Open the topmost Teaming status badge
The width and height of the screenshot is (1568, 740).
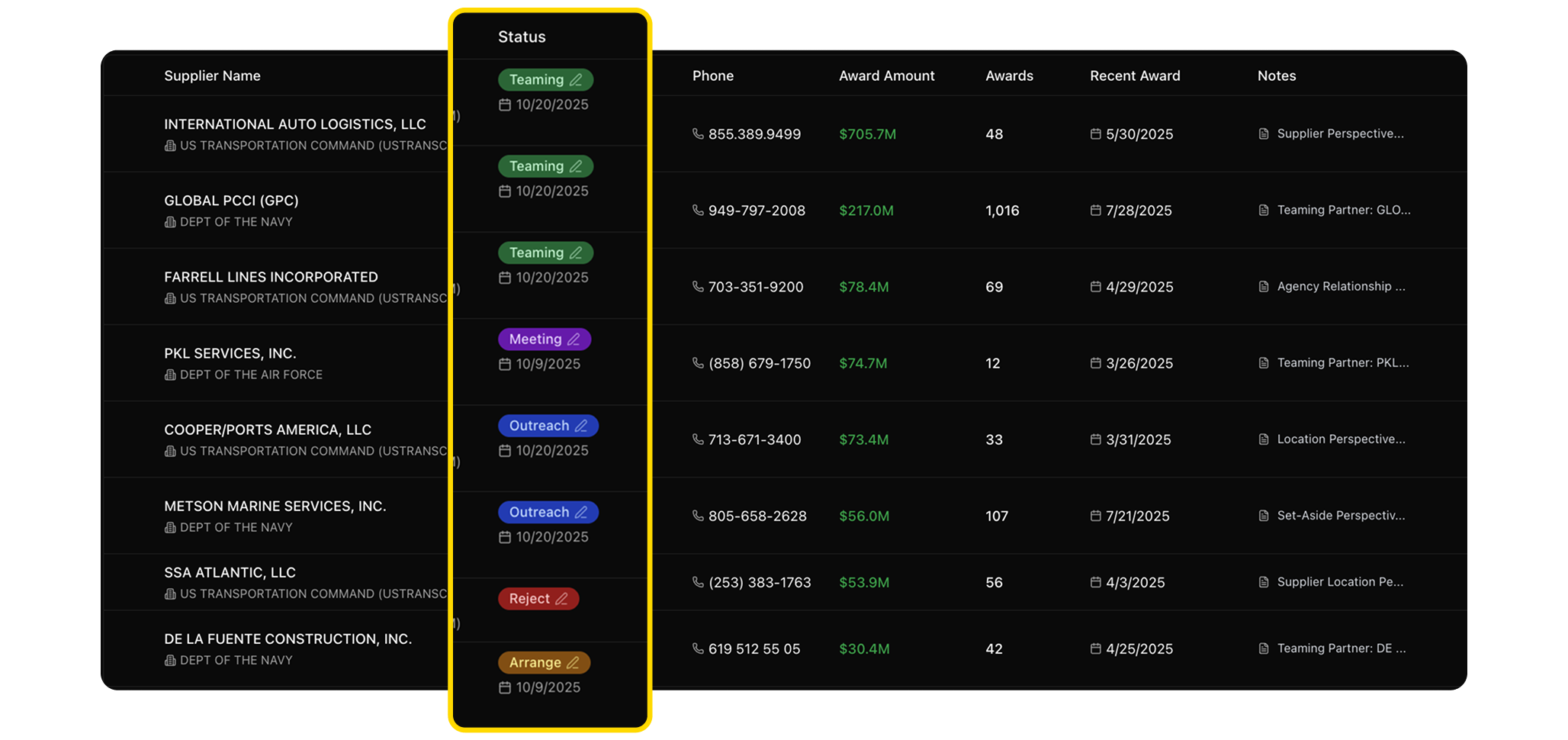point(545,79)
